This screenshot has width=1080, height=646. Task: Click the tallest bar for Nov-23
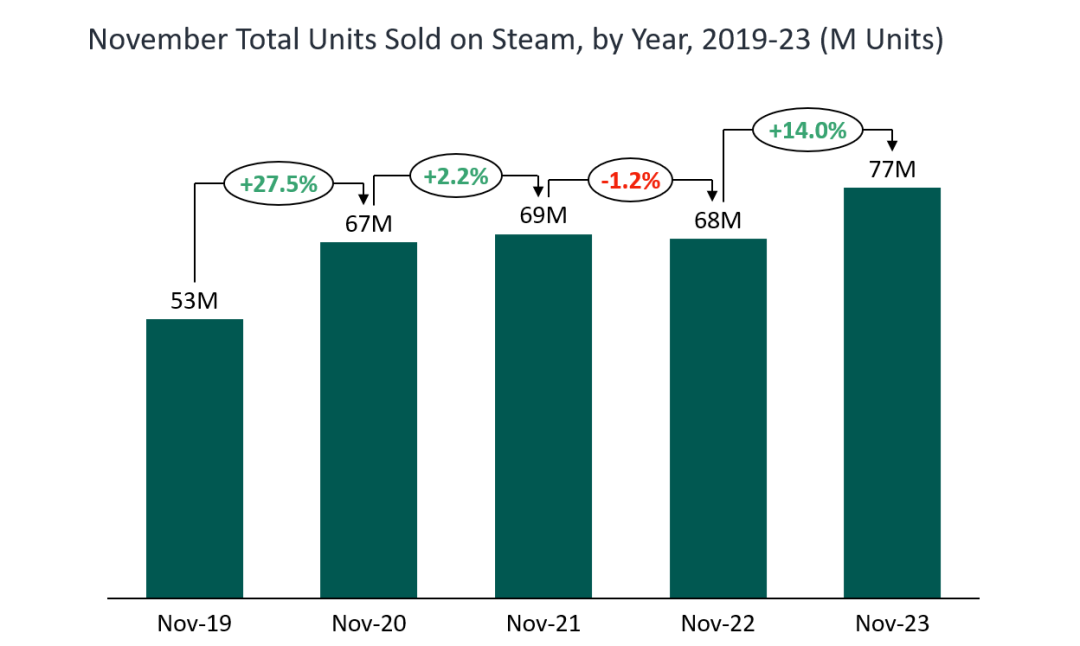pos(892,392)
